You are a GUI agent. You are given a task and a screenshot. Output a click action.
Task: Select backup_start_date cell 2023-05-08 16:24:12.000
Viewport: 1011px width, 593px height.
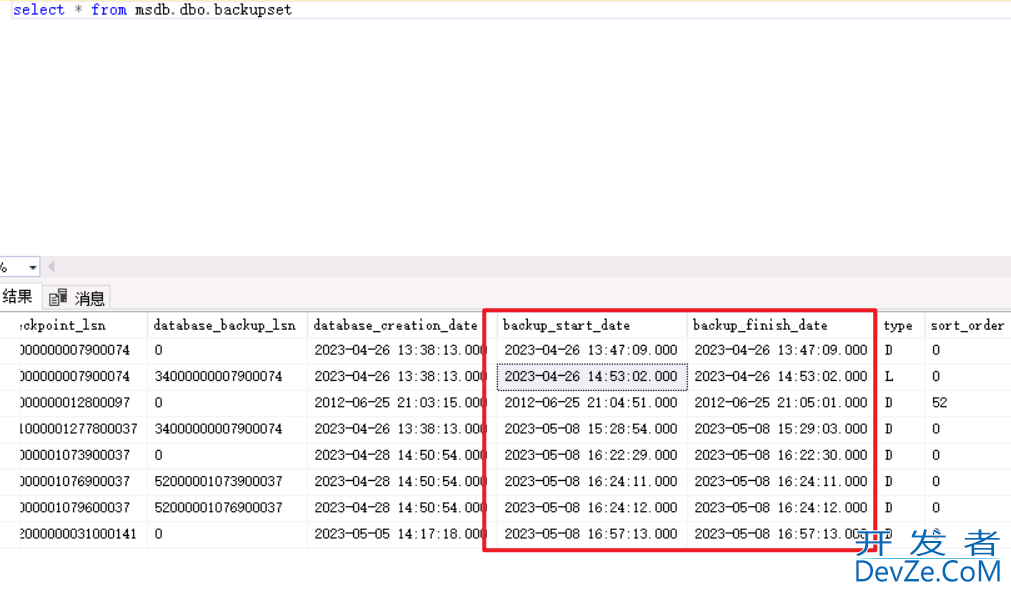point(591,508)
